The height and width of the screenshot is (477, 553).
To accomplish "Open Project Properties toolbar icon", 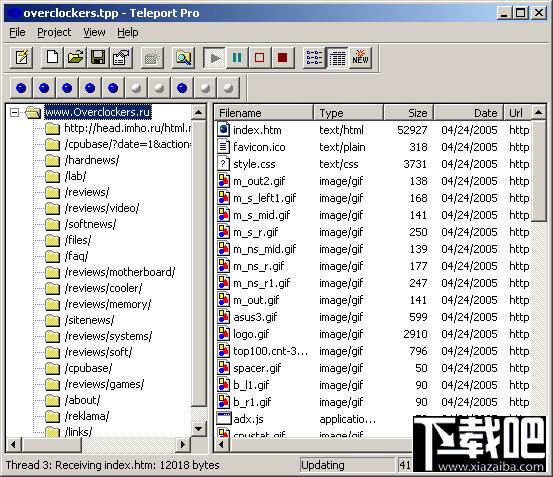I will tap(121, 57).
